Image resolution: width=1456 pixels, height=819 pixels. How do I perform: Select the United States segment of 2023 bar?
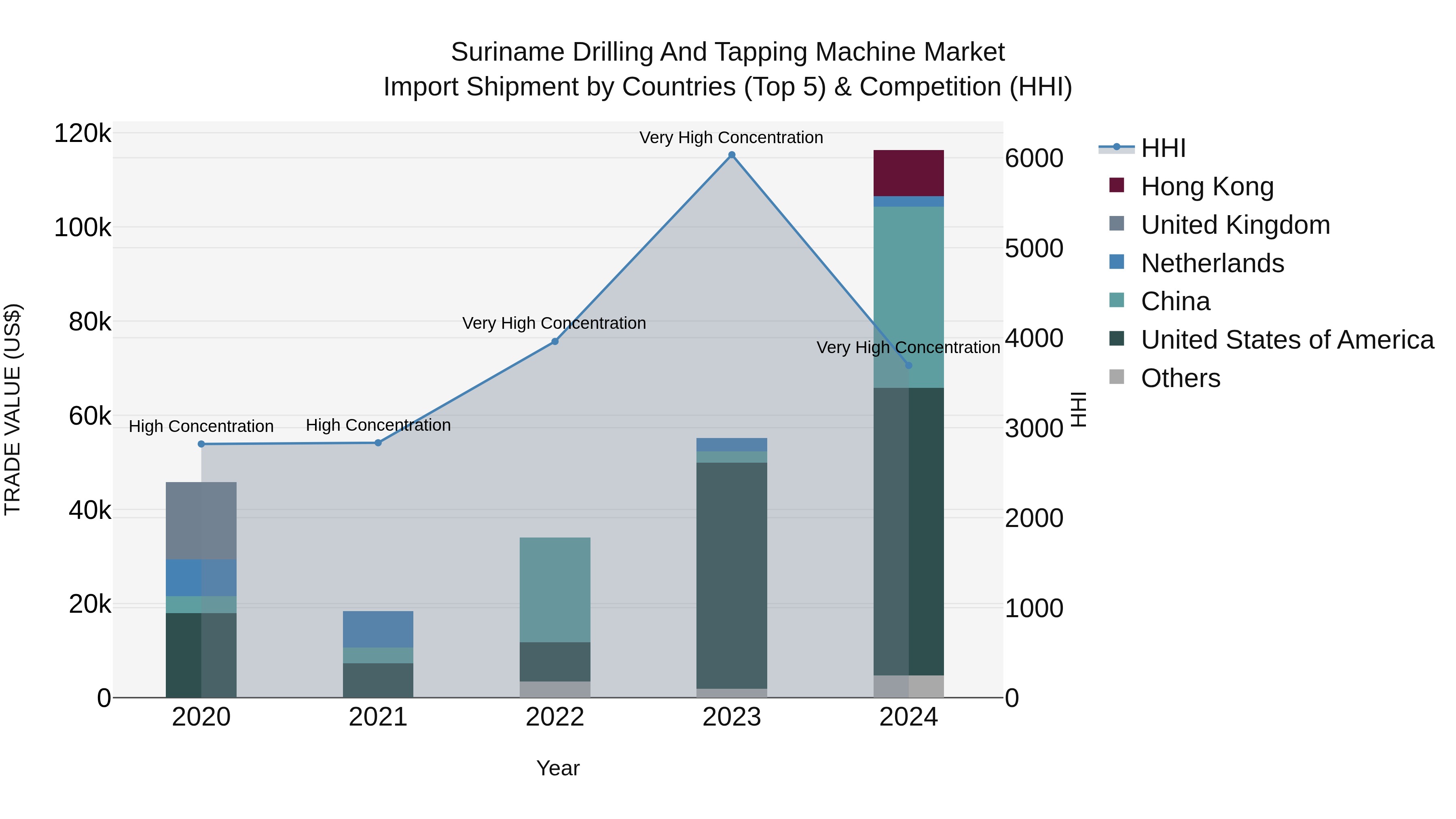[x=732, y=576]
